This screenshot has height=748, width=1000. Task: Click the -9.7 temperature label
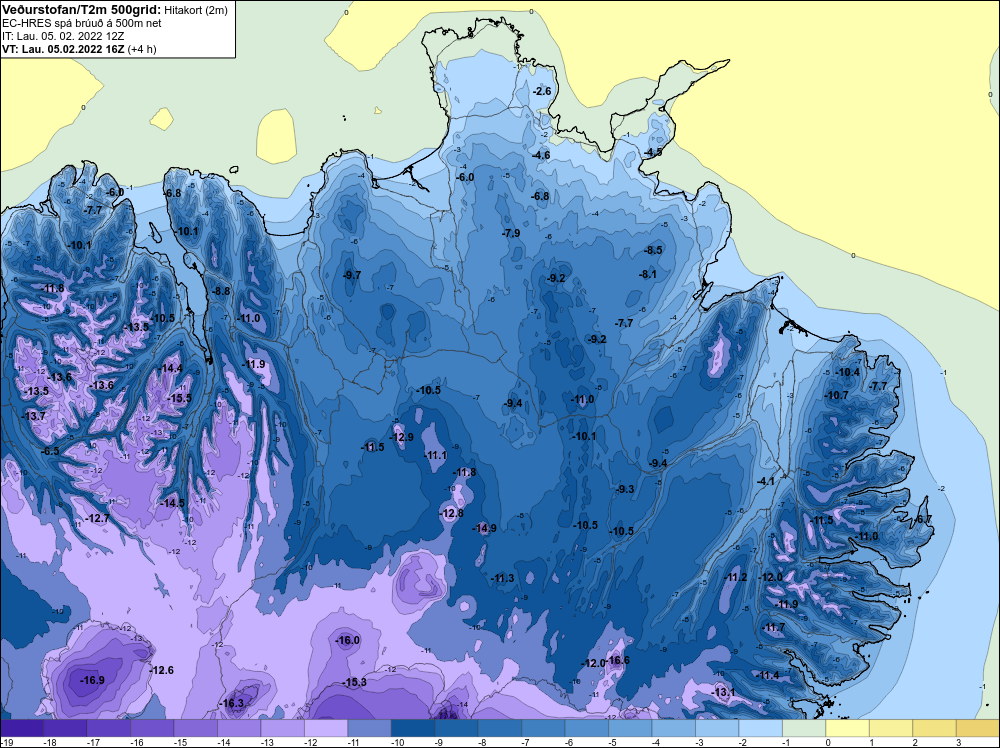point(351,275)
